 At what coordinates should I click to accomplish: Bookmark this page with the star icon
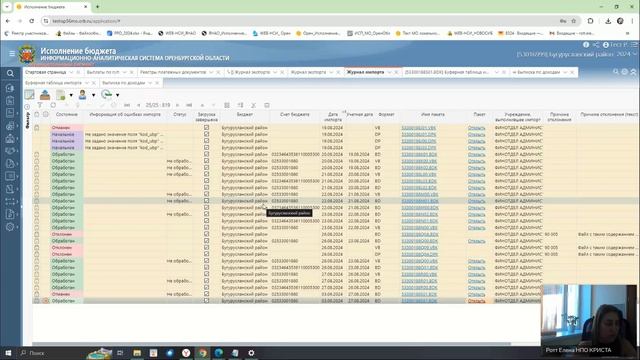click(x=573, y=21)
